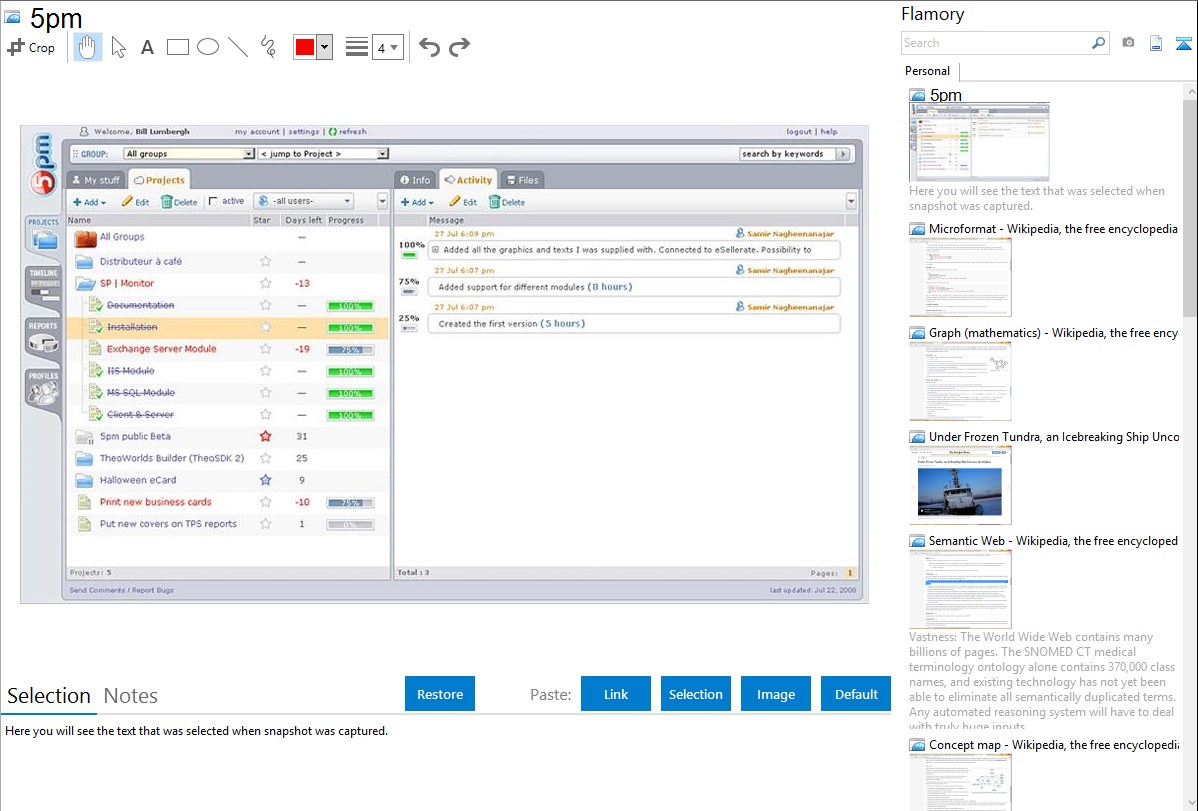Type in the Flamory search field

point(995,43)
